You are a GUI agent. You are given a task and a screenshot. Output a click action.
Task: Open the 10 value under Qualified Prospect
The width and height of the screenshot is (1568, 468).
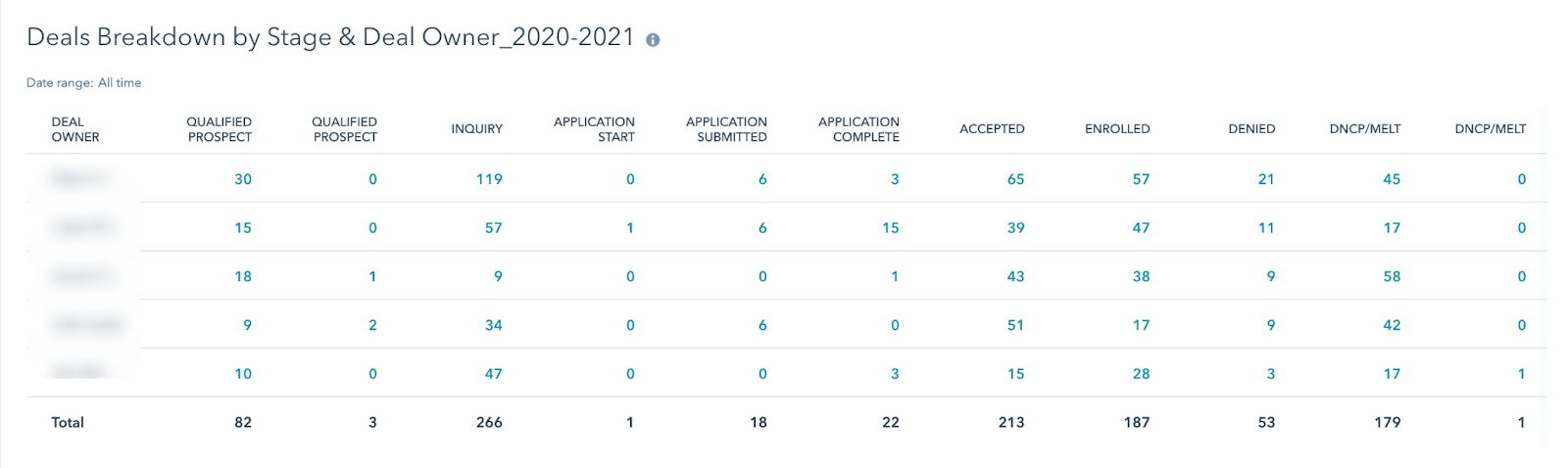pyautogui.click(x=243, y=374)
